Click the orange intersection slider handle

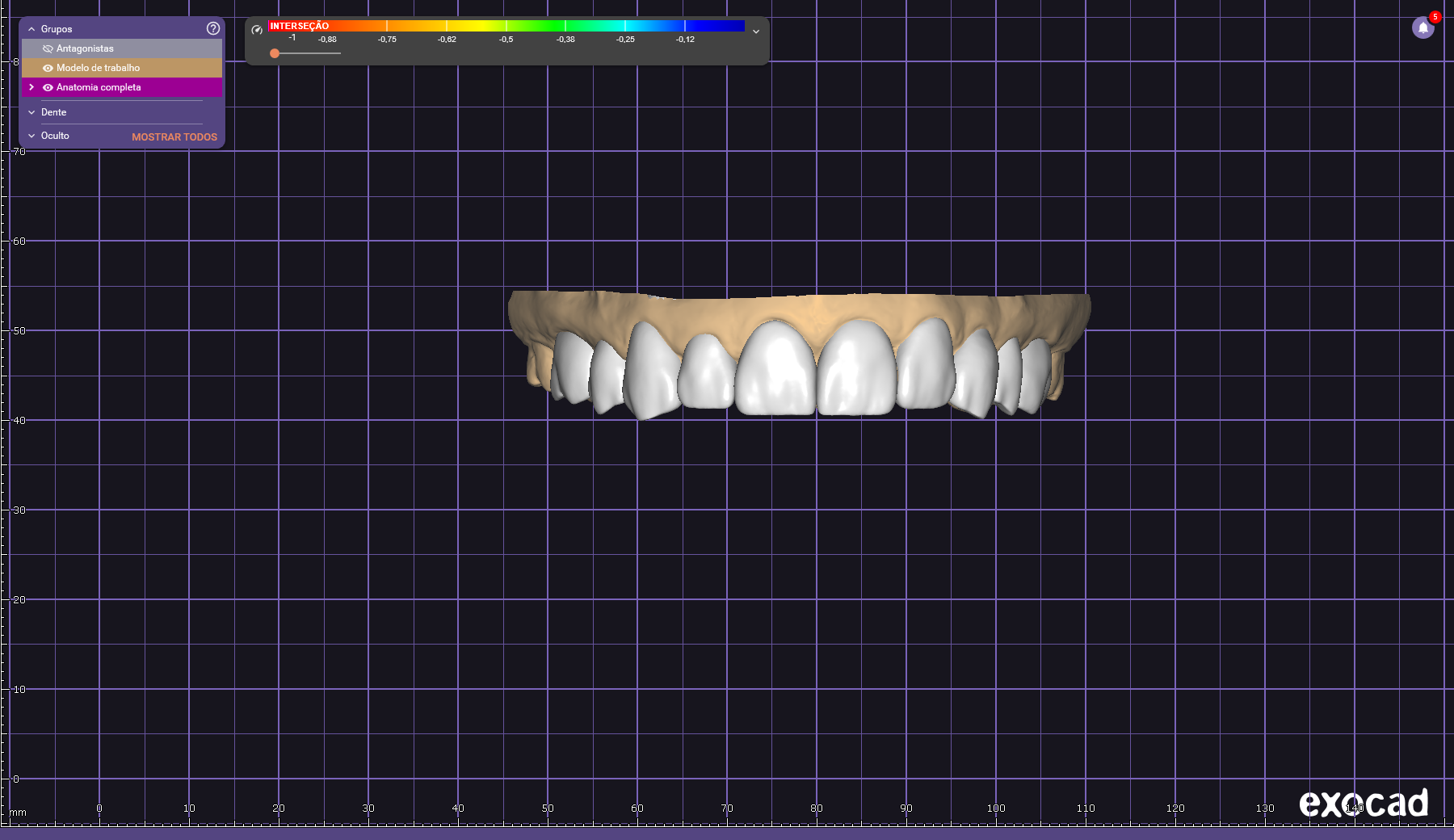(x=275, y=53)
